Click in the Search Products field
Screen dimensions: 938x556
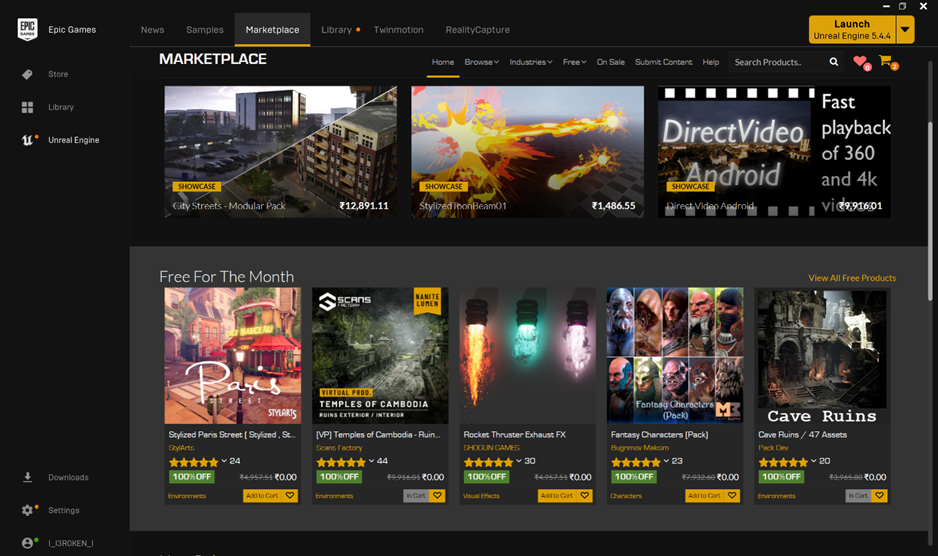click(778, 62)
